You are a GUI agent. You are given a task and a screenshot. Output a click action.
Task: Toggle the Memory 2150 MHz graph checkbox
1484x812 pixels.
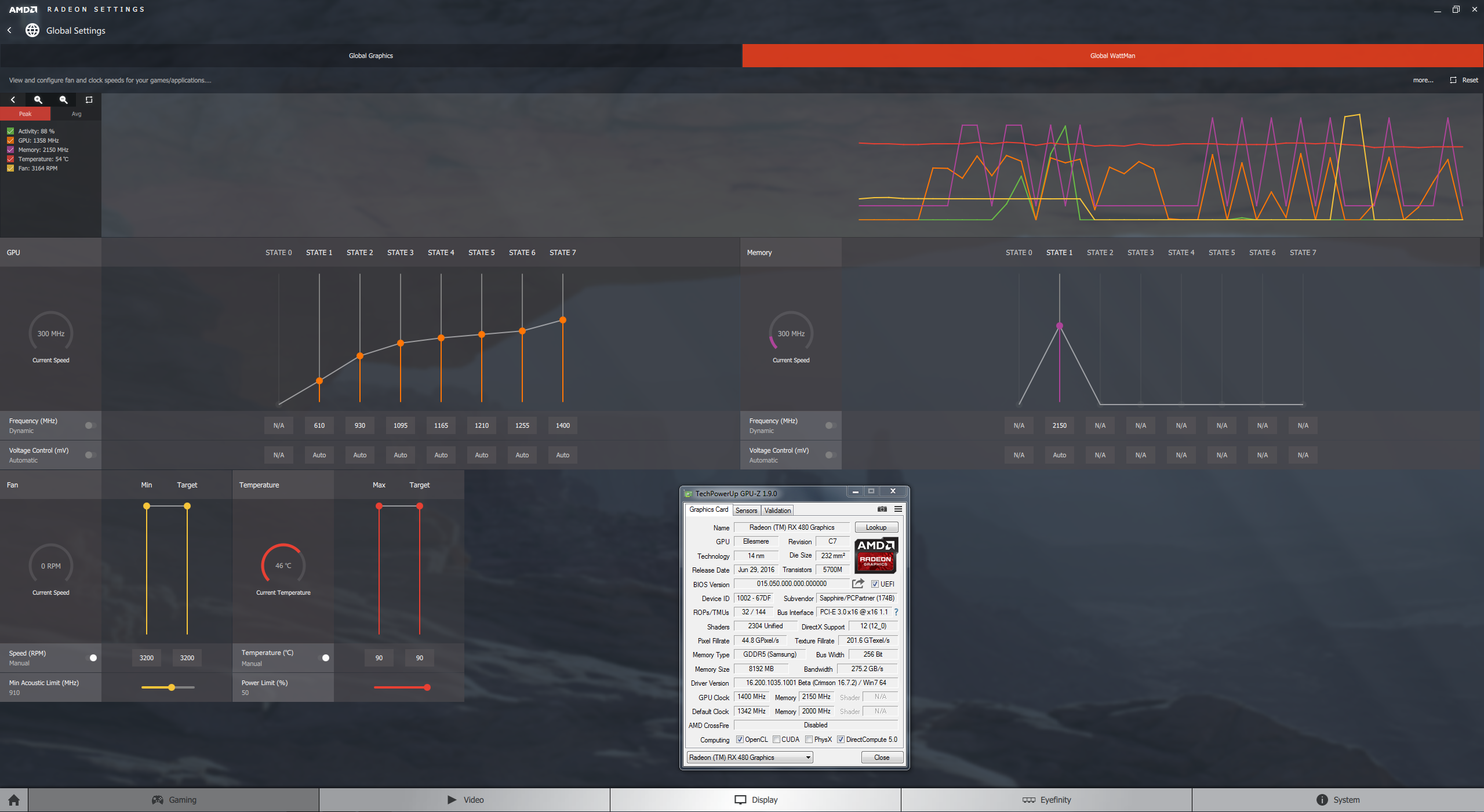[x=10, y=150]
